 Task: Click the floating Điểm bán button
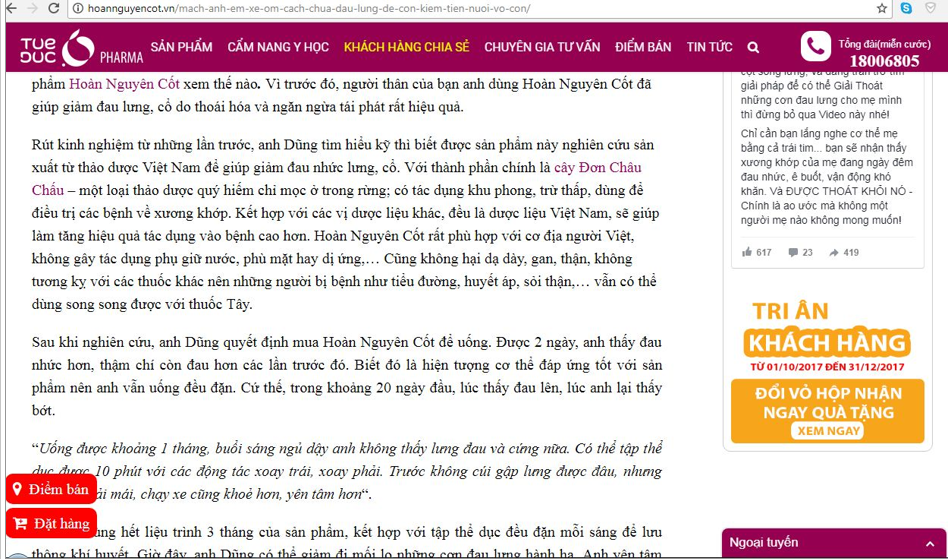pyautogui.click(x=51, y=489)
